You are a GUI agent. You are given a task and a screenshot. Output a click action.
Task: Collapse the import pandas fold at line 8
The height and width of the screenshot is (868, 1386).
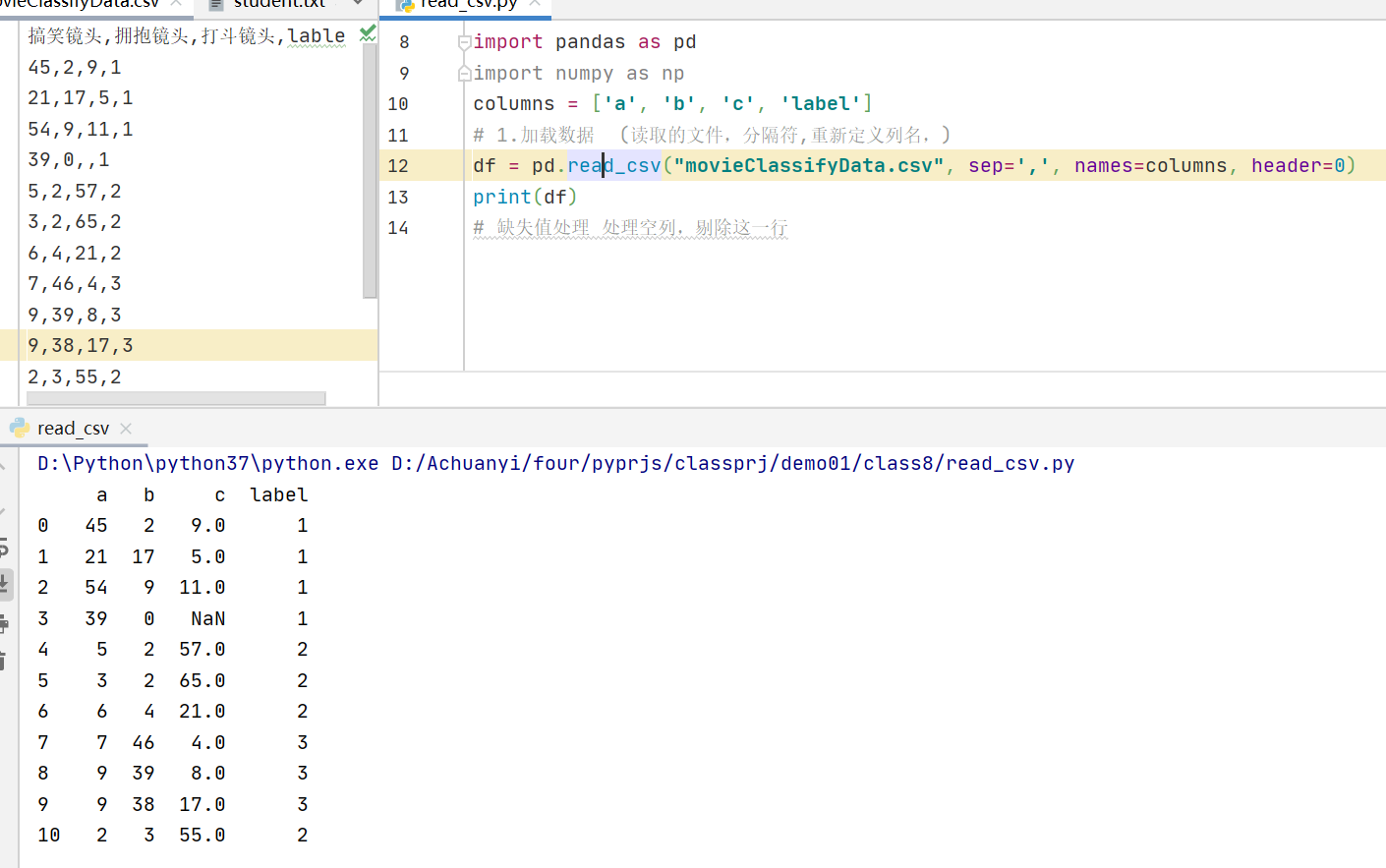click(462, 41)
